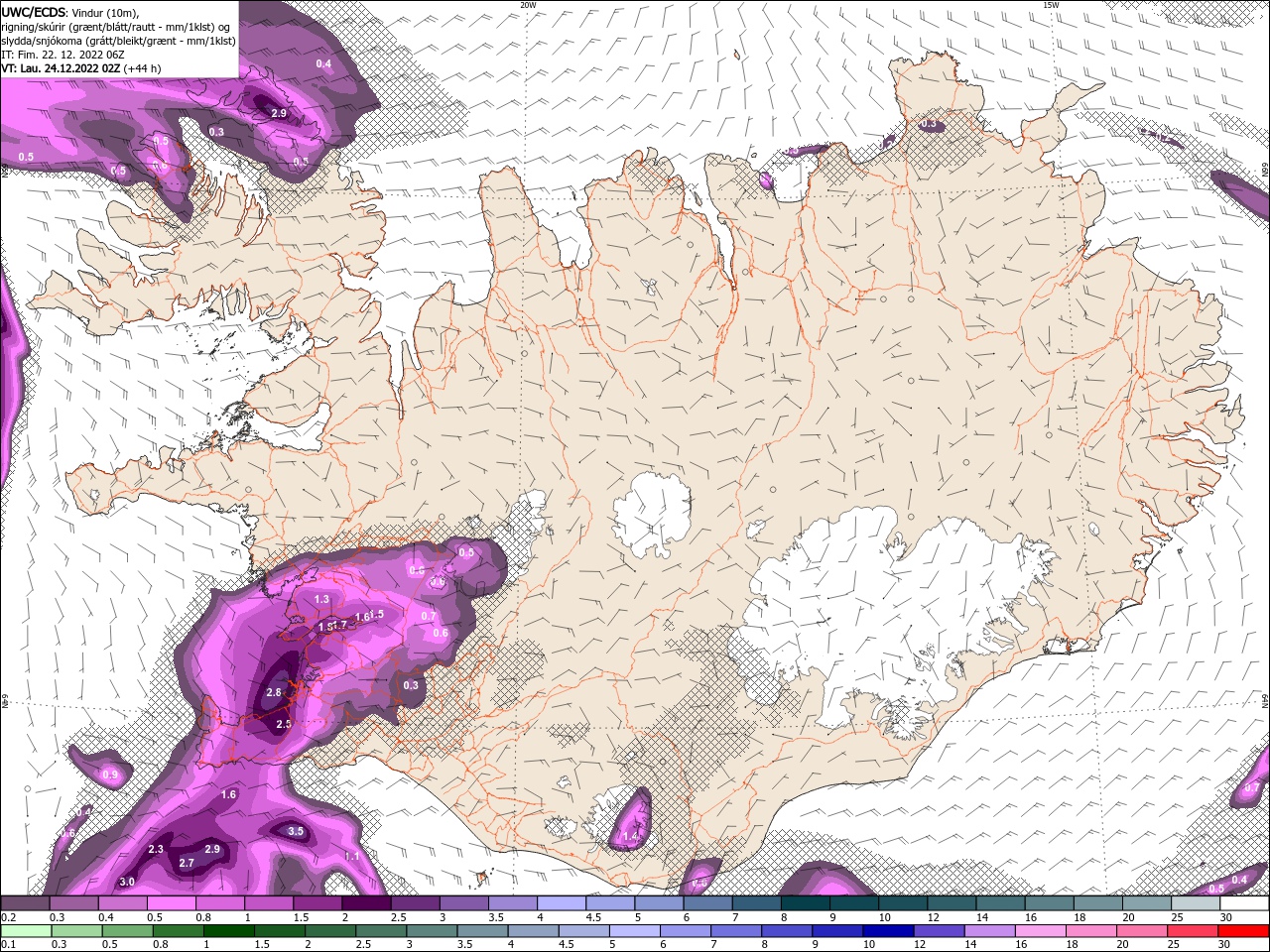The width and height of the screenshot is (1270, 952).
Task: Click the 3.0 precipitation value on the map
Action: coord(127,883)
